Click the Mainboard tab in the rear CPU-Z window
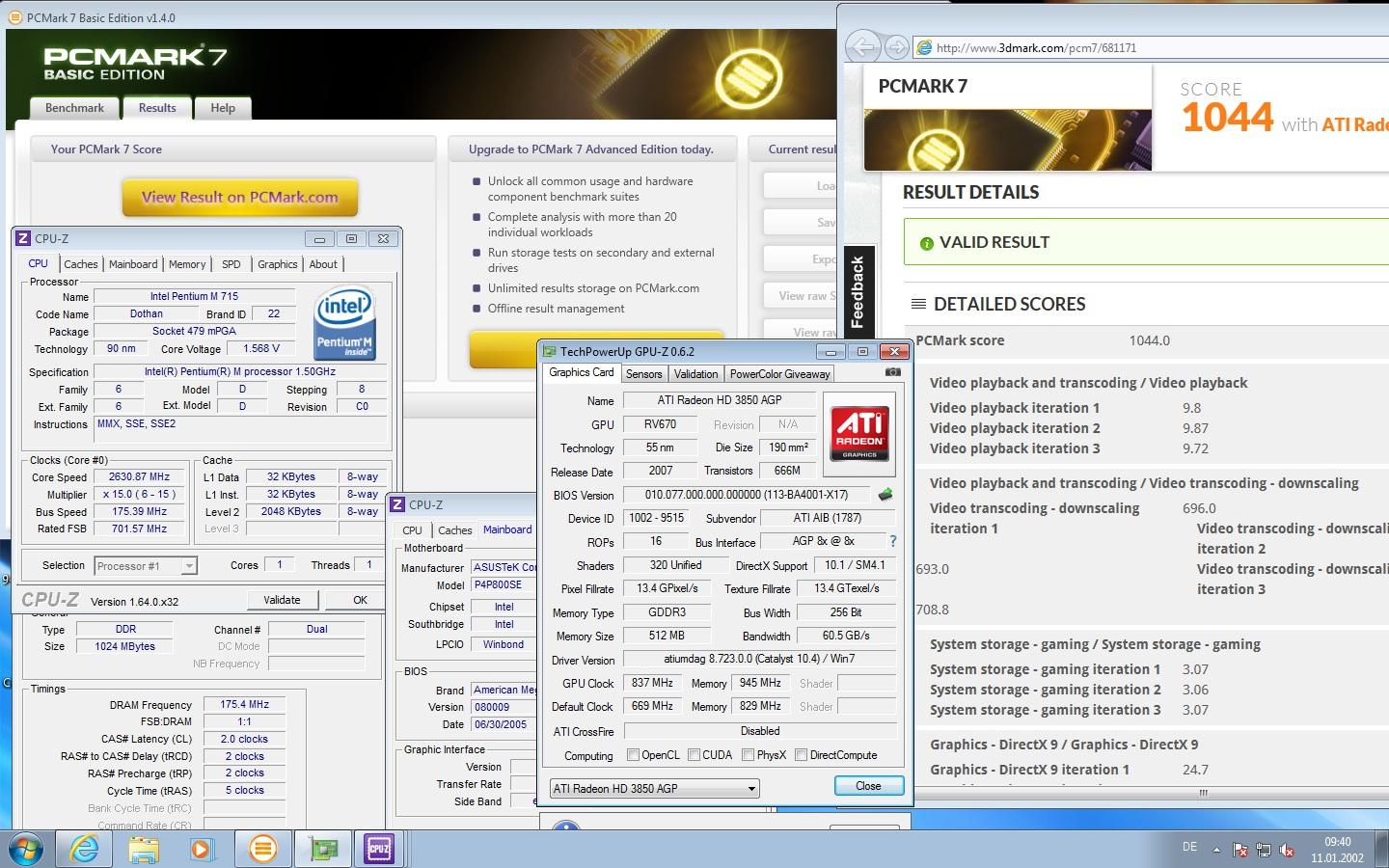The width and height of the screenshot is (1389, 868). 507,529
